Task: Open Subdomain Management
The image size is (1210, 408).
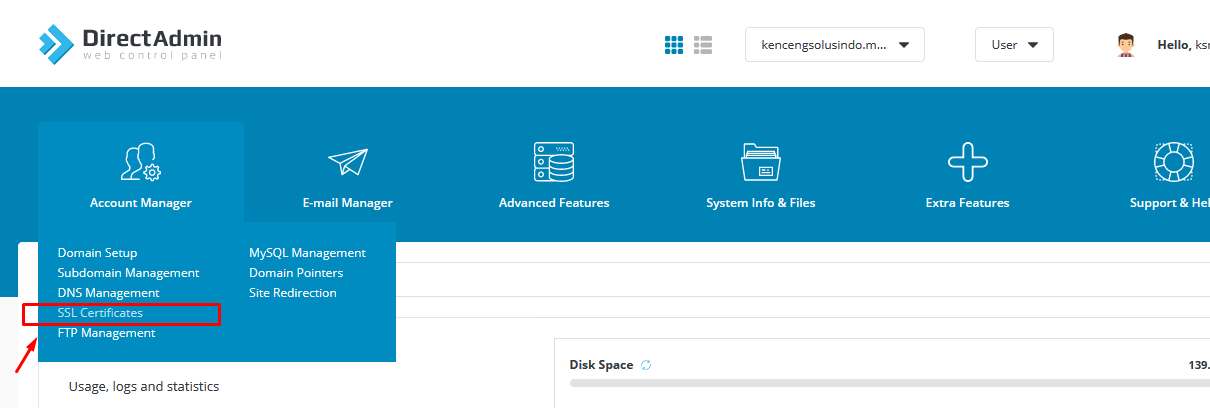Action: tap(128, 273)
